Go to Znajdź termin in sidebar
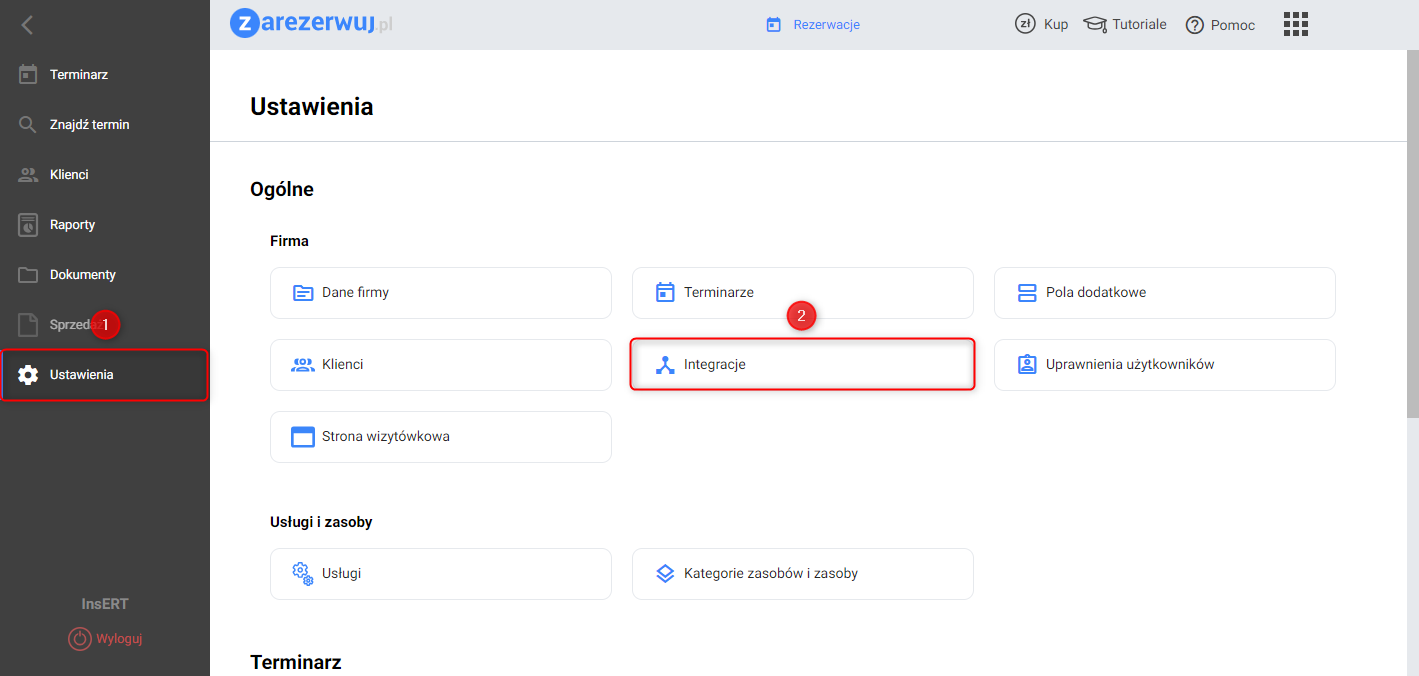Image resolution: width=1419 pixels, height=676 pixels. coord(89,125)
